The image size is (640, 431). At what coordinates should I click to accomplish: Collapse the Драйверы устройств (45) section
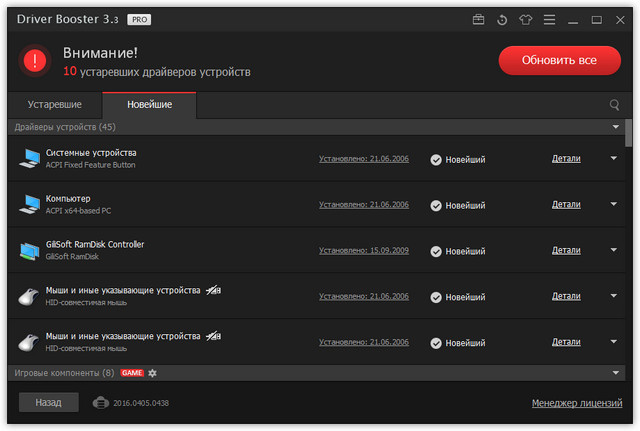(x=616, y=127)
